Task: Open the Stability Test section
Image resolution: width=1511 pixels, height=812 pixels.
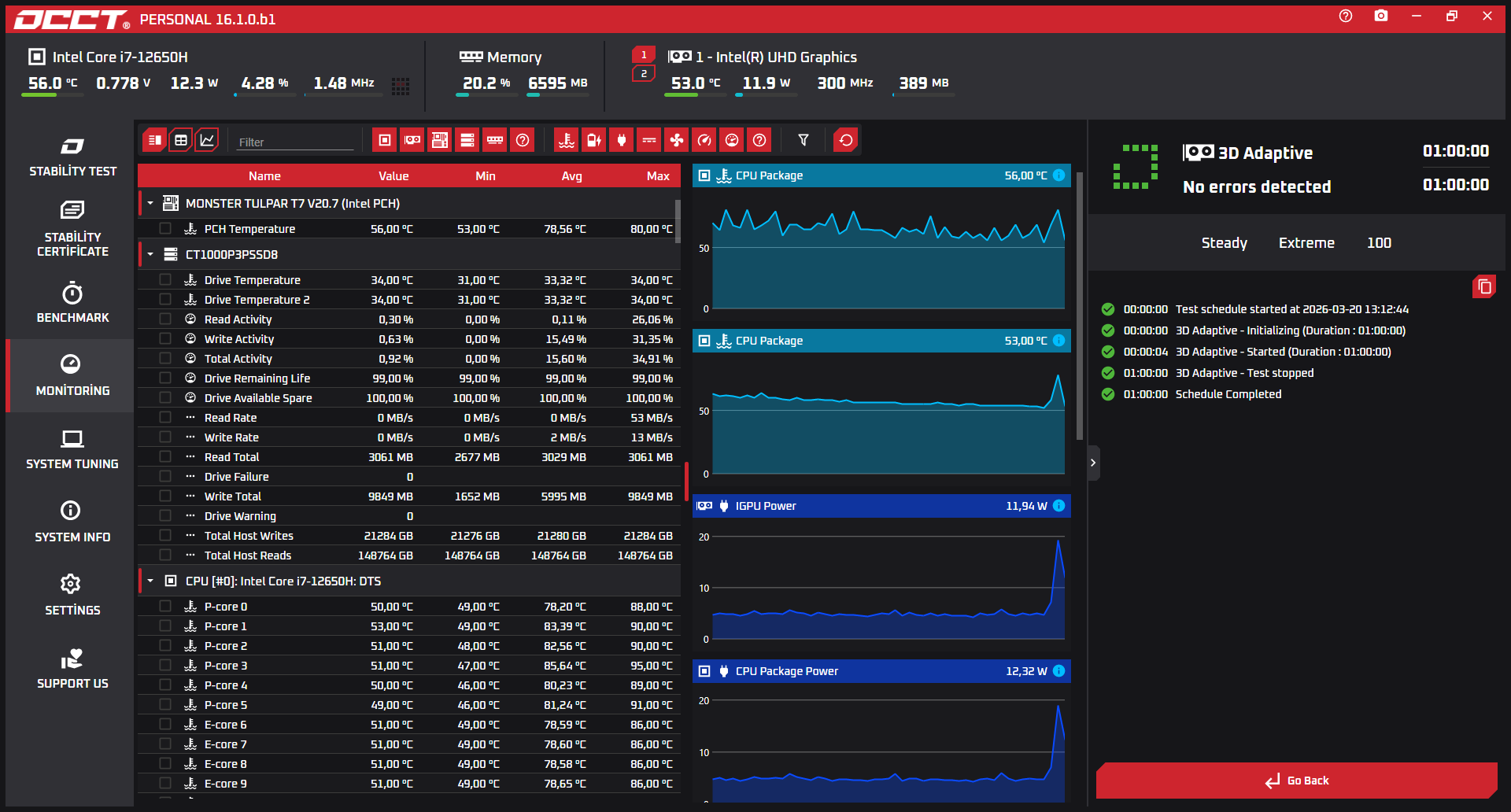Action: (x=72, y=157)
